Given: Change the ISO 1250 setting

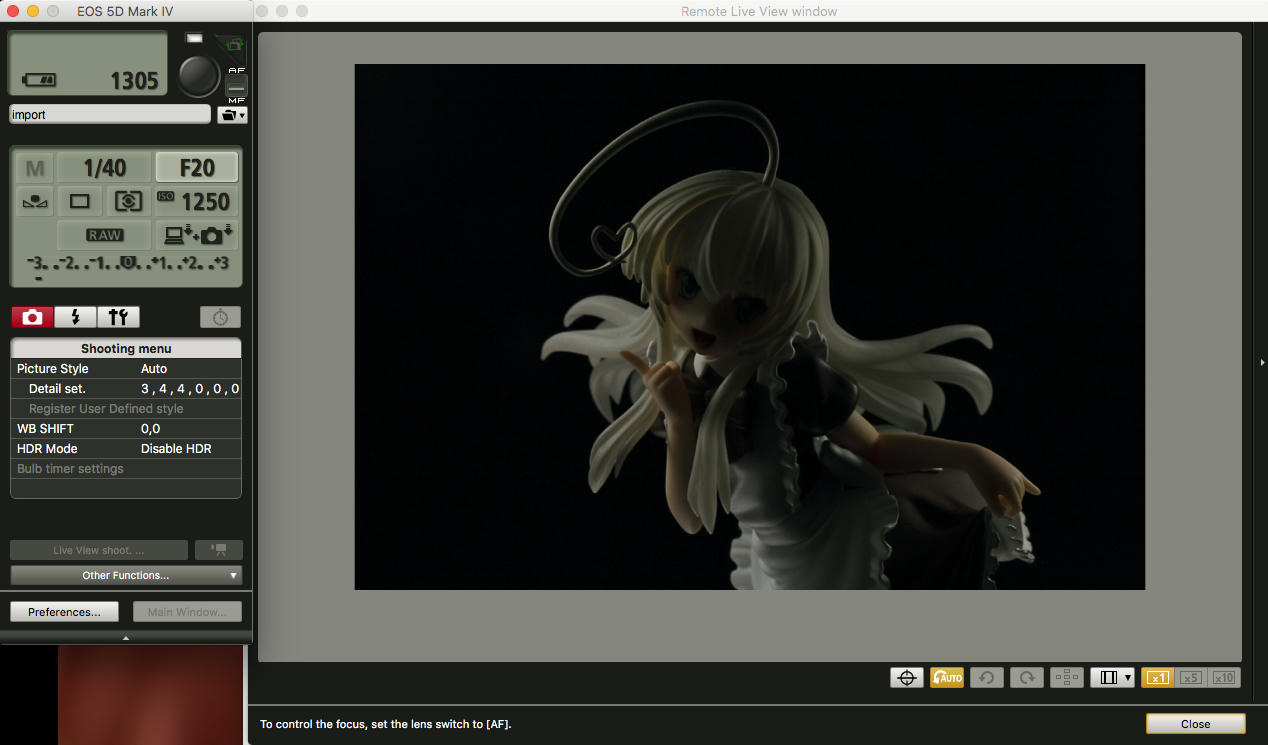Looking at the screenshot, I should pyautogui.click(x=197, y=202).
